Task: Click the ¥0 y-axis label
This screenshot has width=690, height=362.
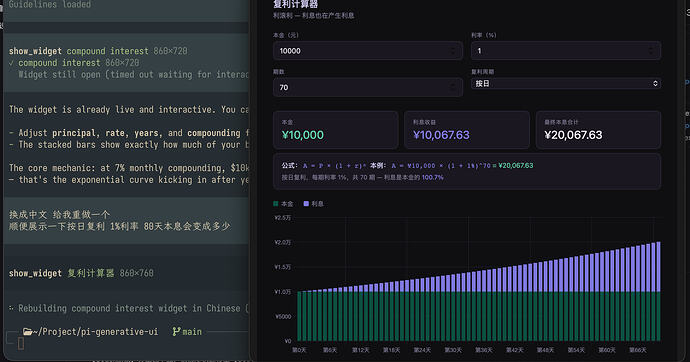Action: point(288,341)
